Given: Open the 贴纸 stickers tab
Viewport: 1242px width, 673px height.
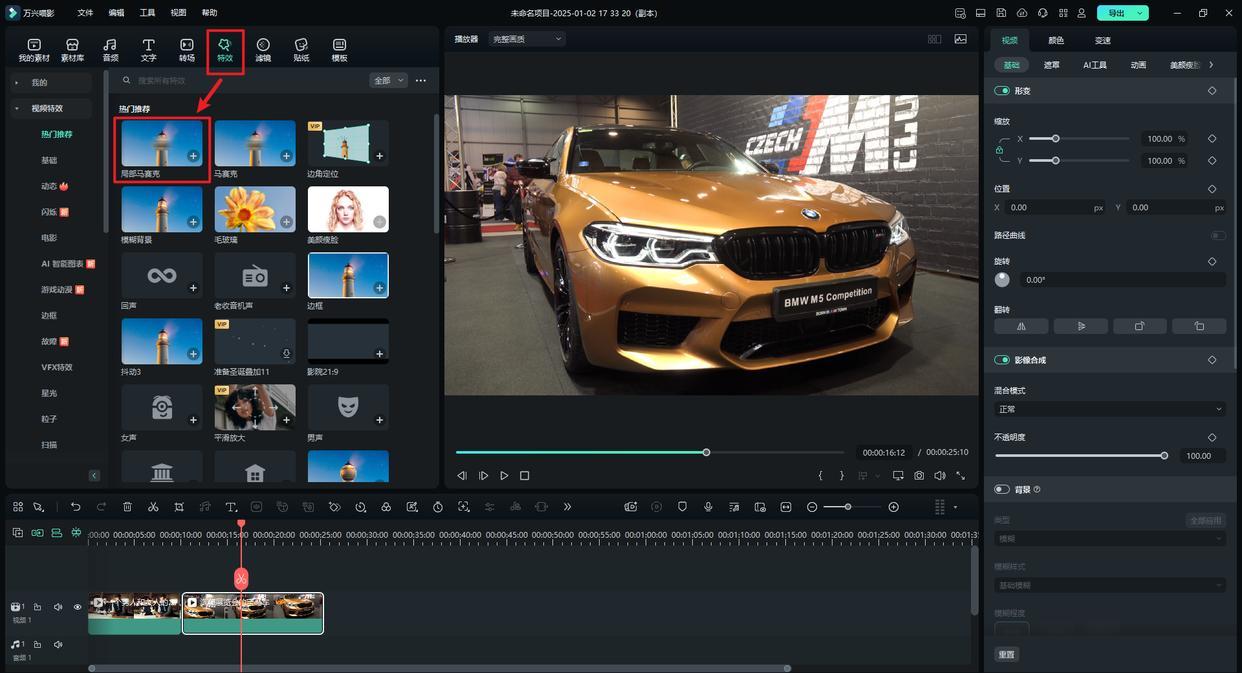Looking at the screenshot, I should [x=301, y=50].
